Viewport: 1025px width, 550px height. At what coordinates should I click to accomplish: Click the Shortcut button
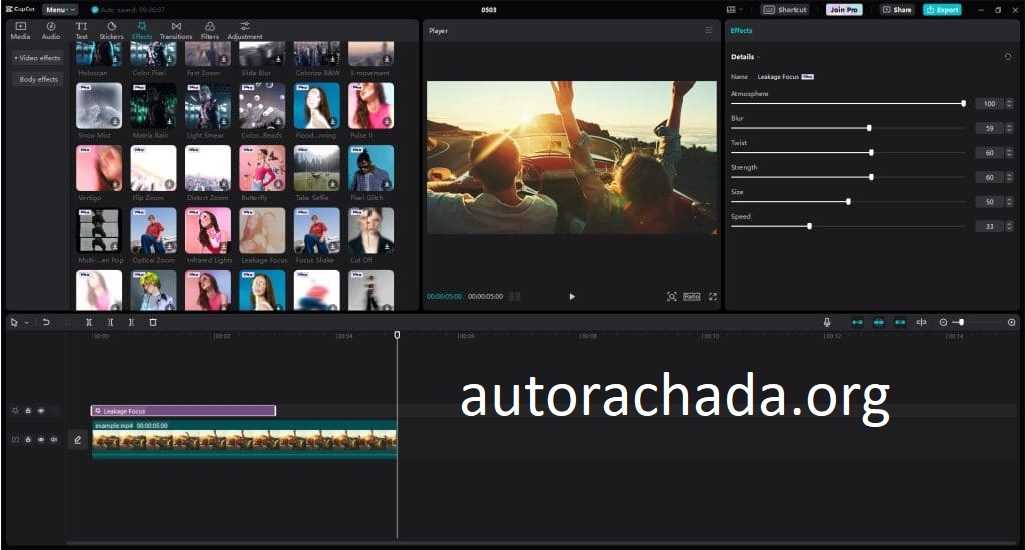786,10
